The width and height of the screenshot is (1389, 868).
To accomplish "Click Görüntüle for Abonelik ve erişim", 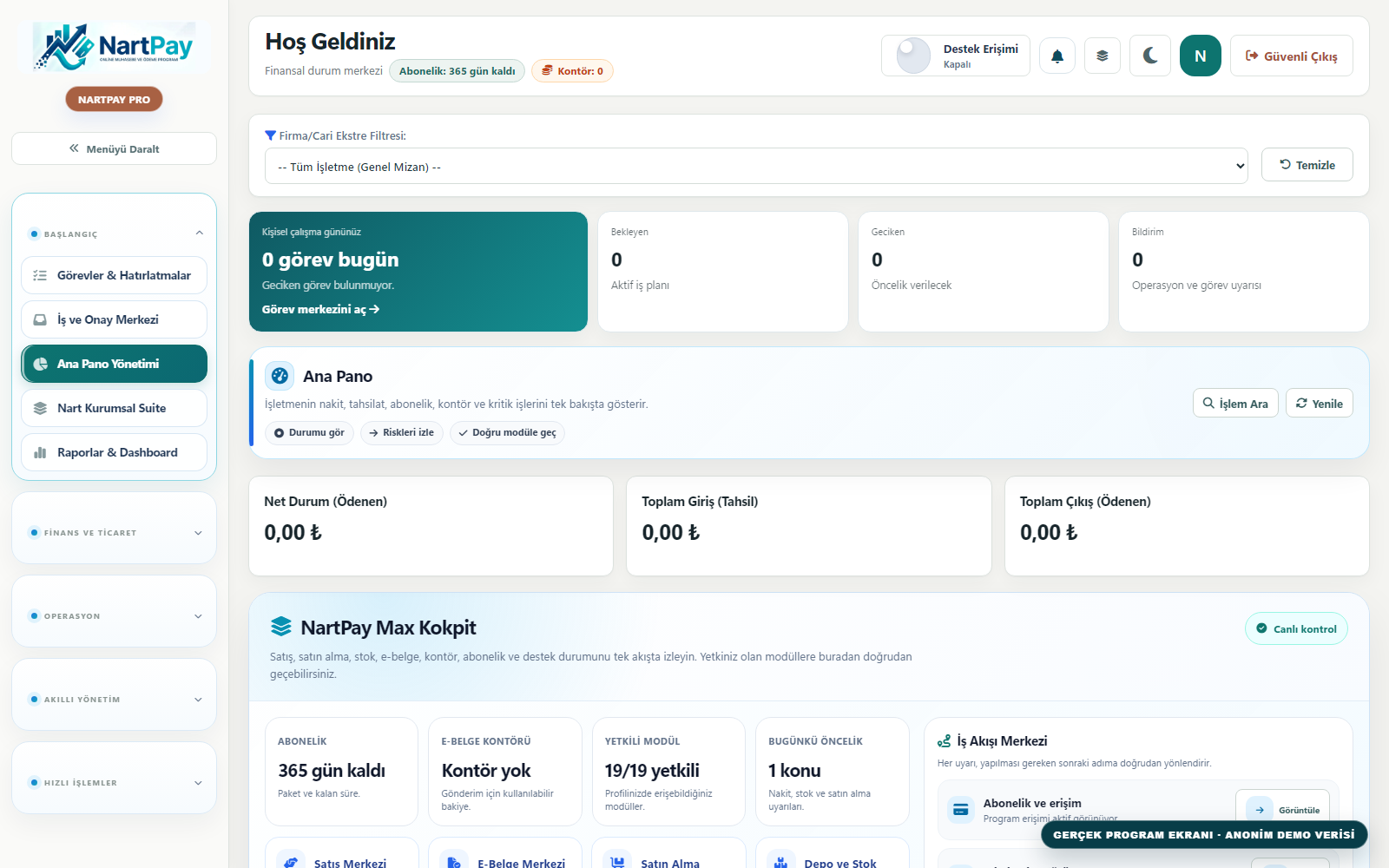I will click(x=1282, y=809).
